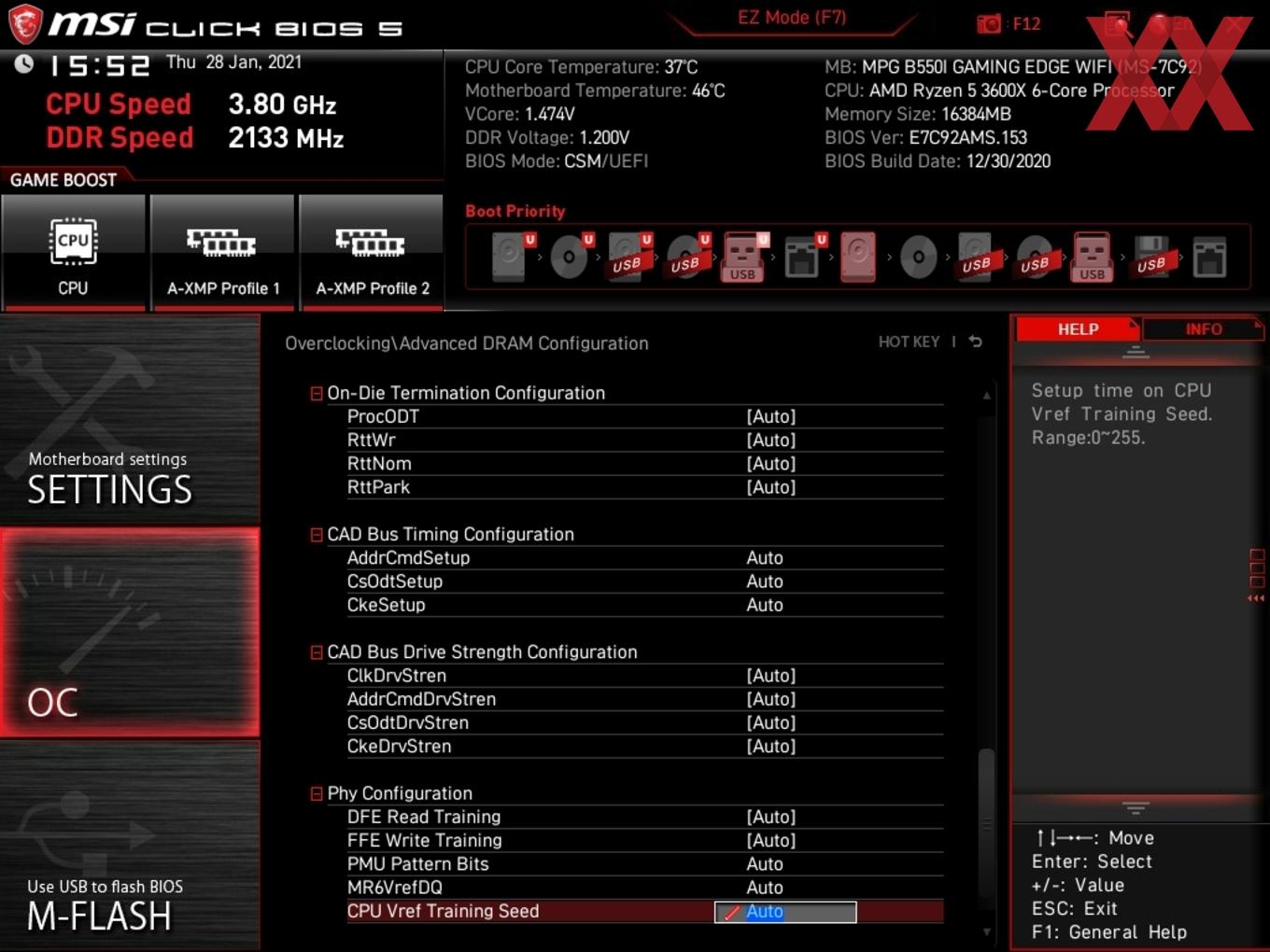Switch to the INFO tab
This screenshot has height=952, width=1270.
pos(1203,329)
